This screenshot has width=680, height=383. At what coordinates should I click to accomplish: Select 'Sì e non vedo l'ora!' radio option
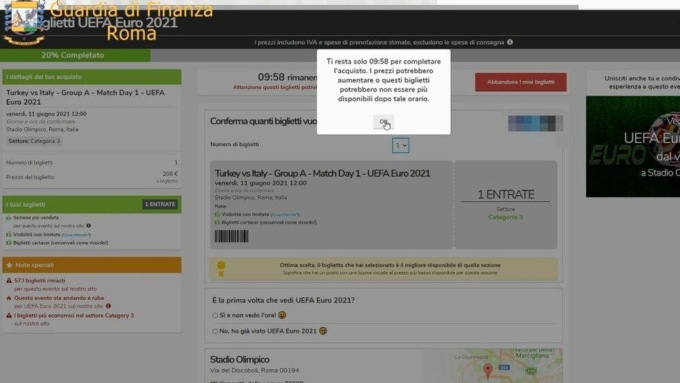click(x=215, y=315)
